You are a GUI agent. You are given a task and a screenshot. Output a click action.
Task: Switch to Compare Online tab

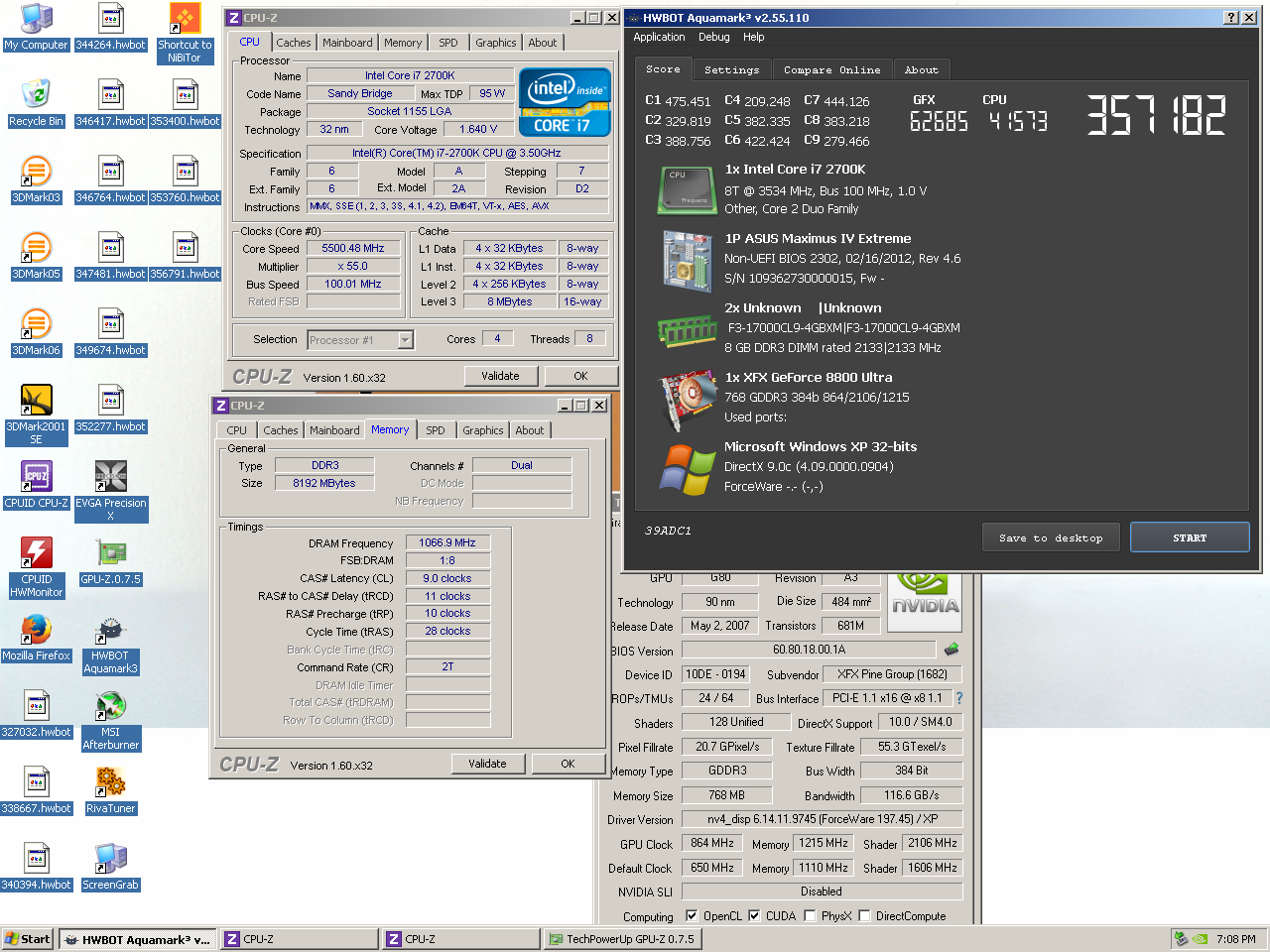tap(831, 69)
